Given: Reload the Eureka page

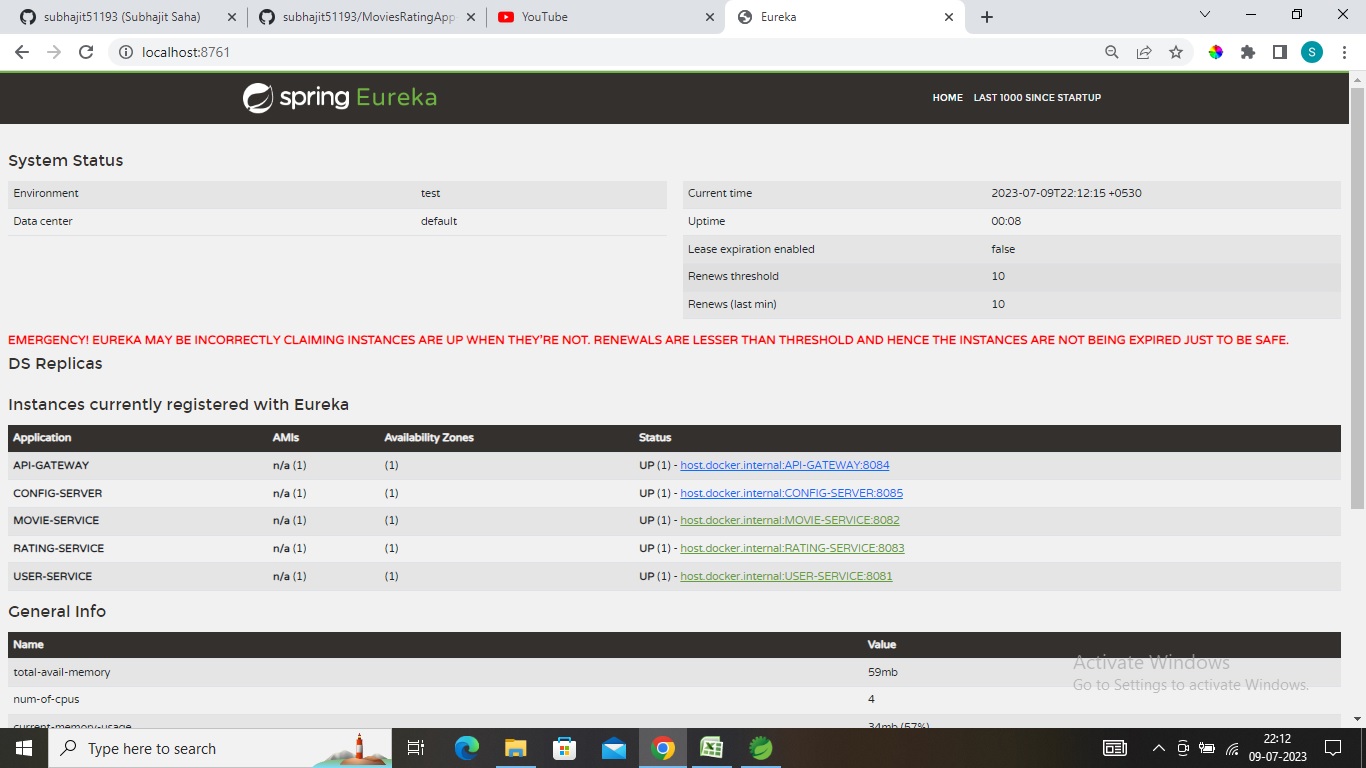Looking at the screenshot, I should tap(86, 52).
